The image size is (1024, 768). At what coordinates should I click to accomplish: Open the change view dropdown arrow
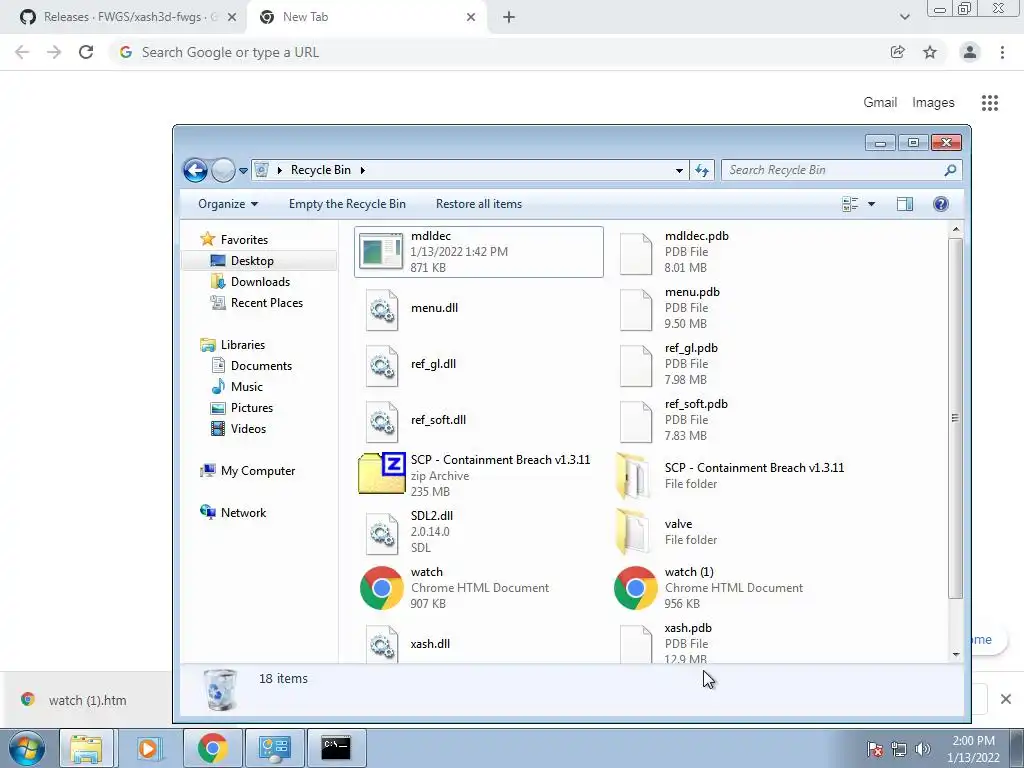pyautogui.click(x=871, y=204)
